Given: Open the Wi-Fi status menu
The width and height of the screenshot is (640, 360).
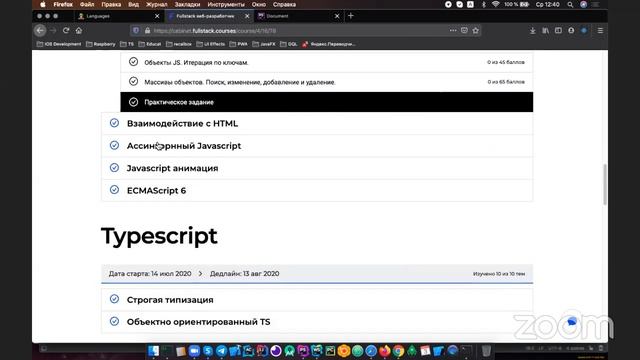Looking at the screenshot, I should coord(495,4).
